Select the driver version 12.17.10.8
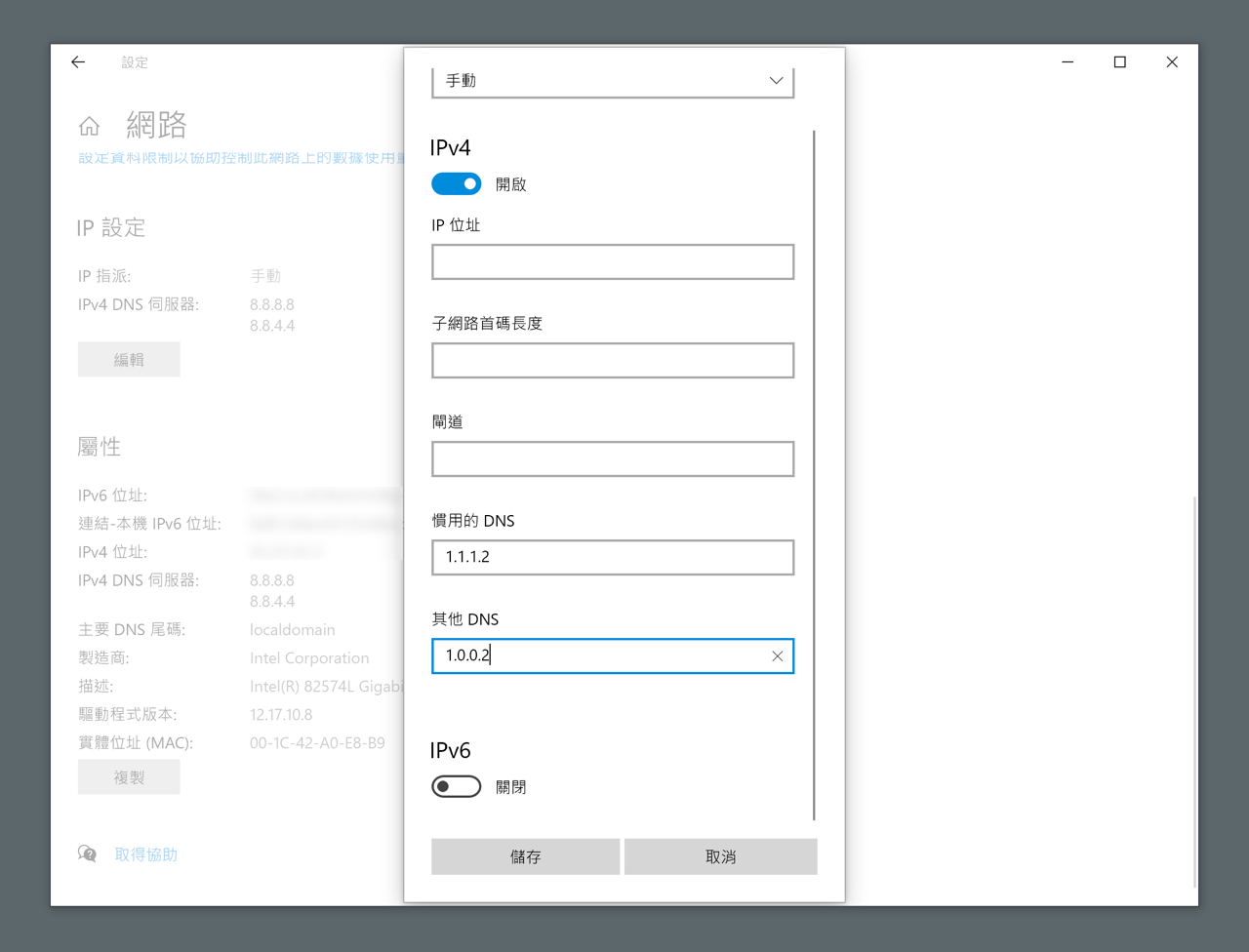Viewport: 1249px width, 952px height. click(281, 715)
